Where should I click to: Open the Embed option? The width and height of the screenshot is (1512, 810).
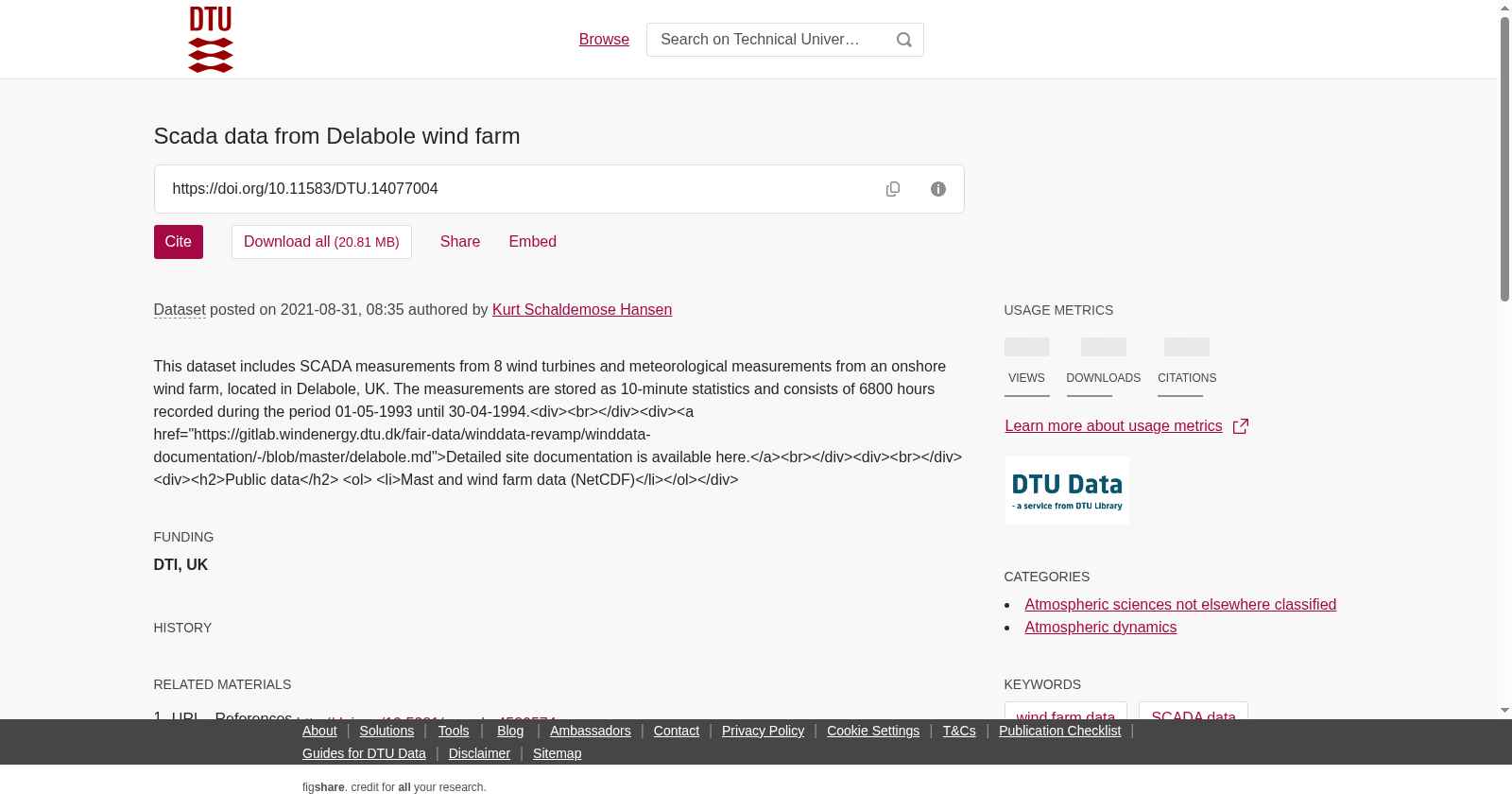[x=533, y=242]
